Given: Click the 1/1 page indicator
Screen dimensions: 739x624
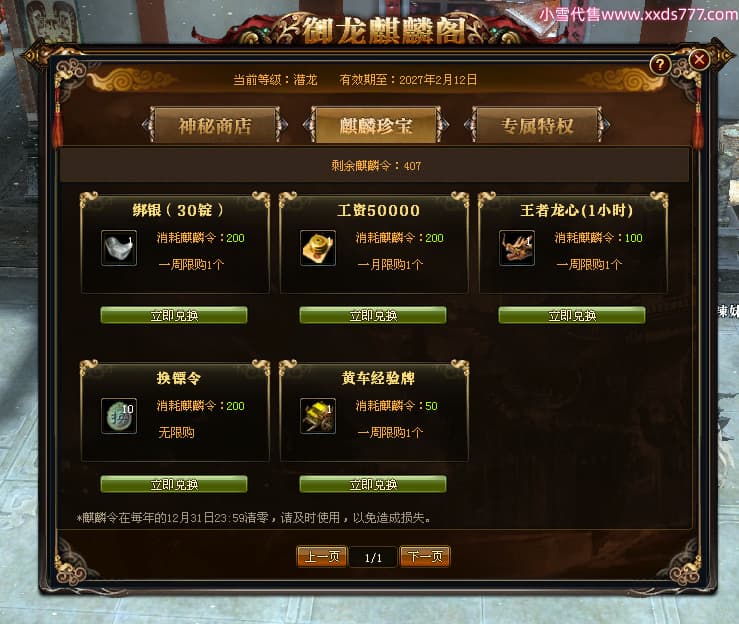Looking at the screenshot, I should pos(373,558).
